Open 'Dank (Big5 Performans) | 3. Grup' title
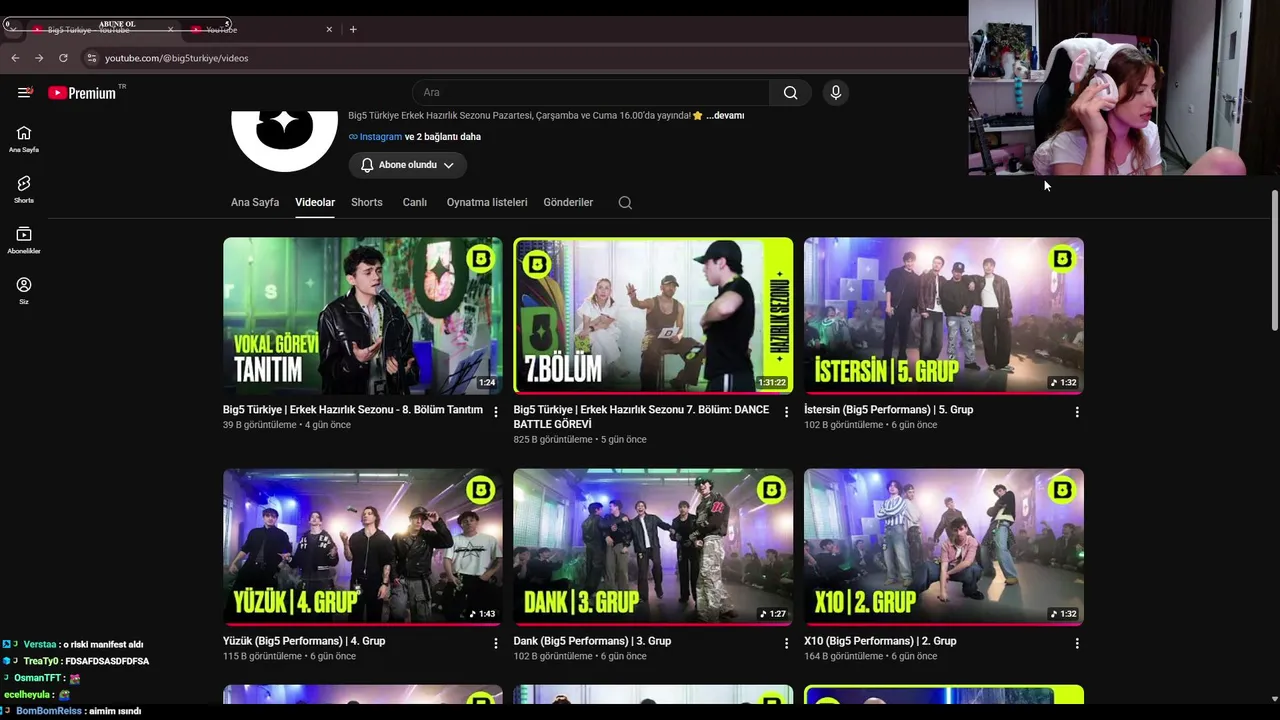 click(x=592, y=641)
